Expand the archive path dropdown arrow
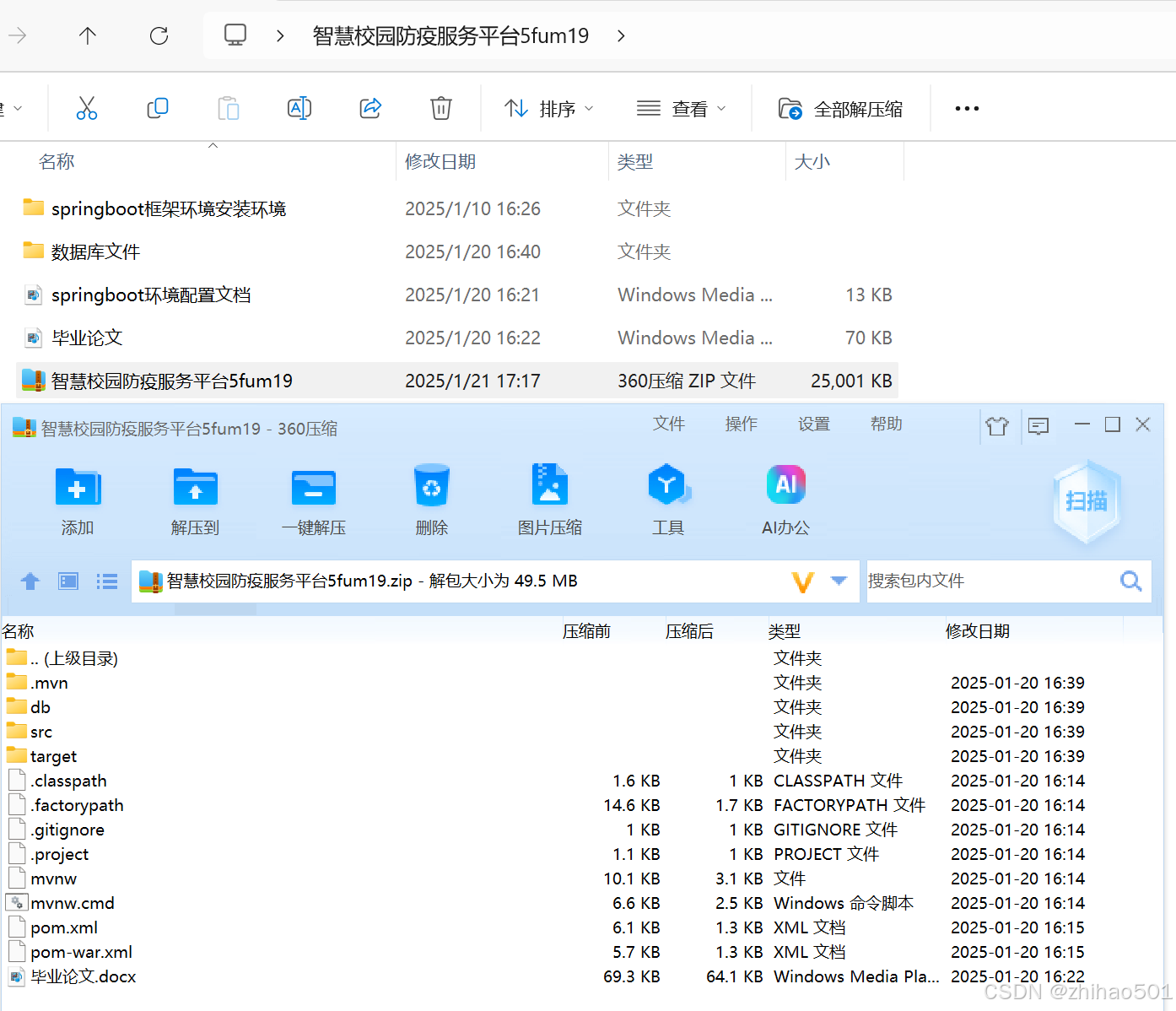Screen dimensions: 1176x1011 pyautogui.click(x=839, y=581)
